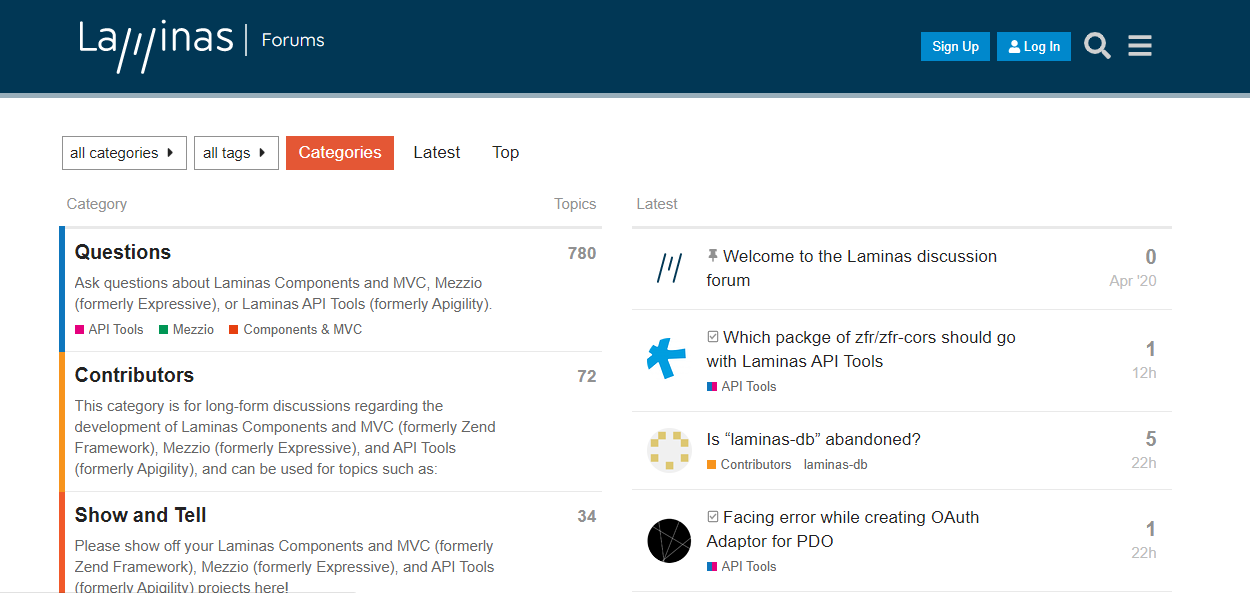Click Laminas avatar beside Welcome topic

pos(669,268)
